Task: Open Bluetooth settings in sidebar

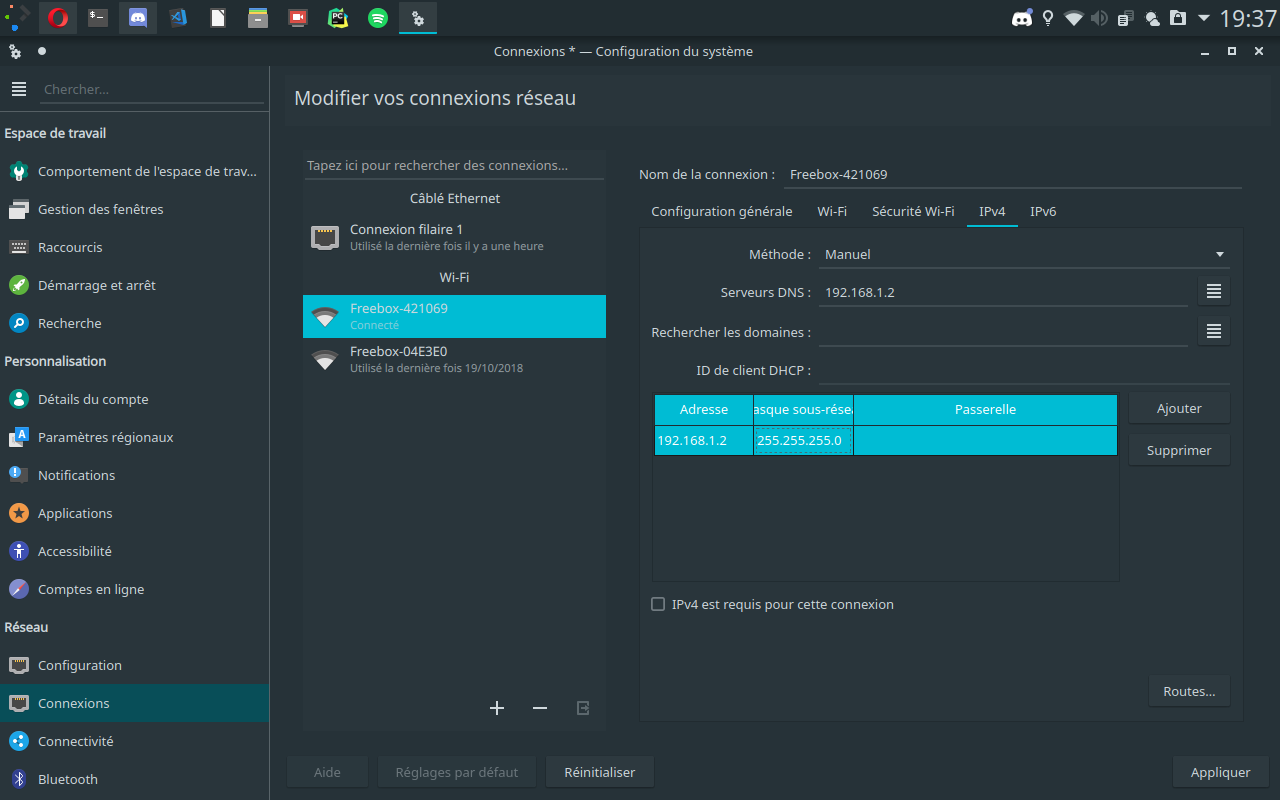Action: click(x=68, y=779)
